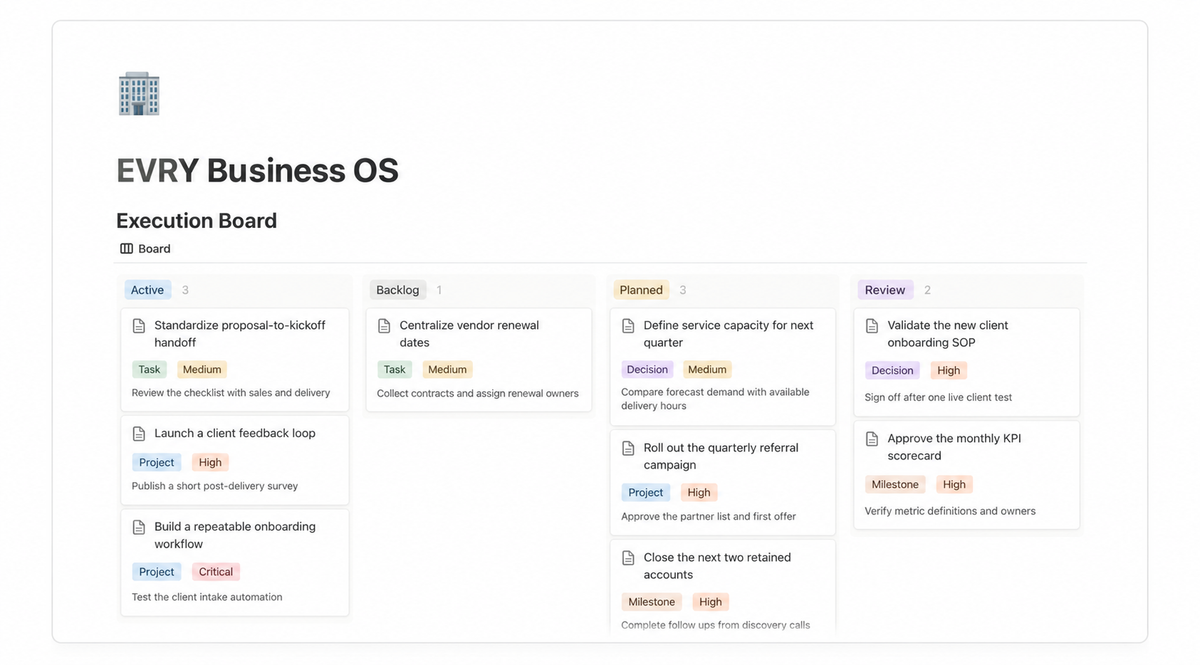
Task: Click Decision tag on Validate onboarding SOP card
Action: [892, 371]
